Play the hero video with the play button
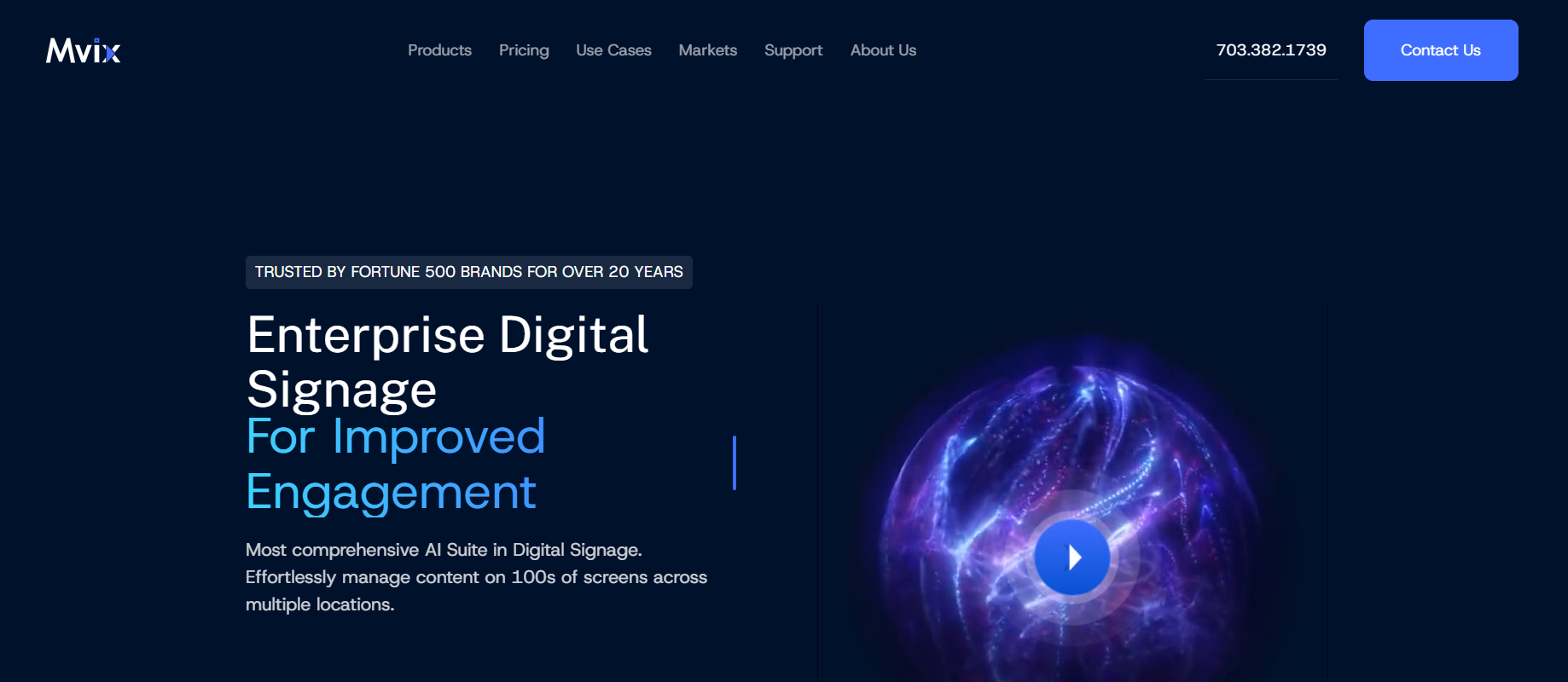The height and width of the screenshot is (682, 1568). [1072, 558]
